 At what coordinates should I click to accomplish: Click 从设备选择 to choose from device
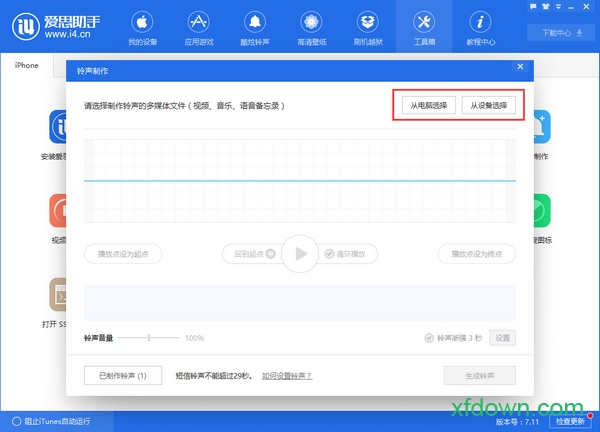click(487, 105)
